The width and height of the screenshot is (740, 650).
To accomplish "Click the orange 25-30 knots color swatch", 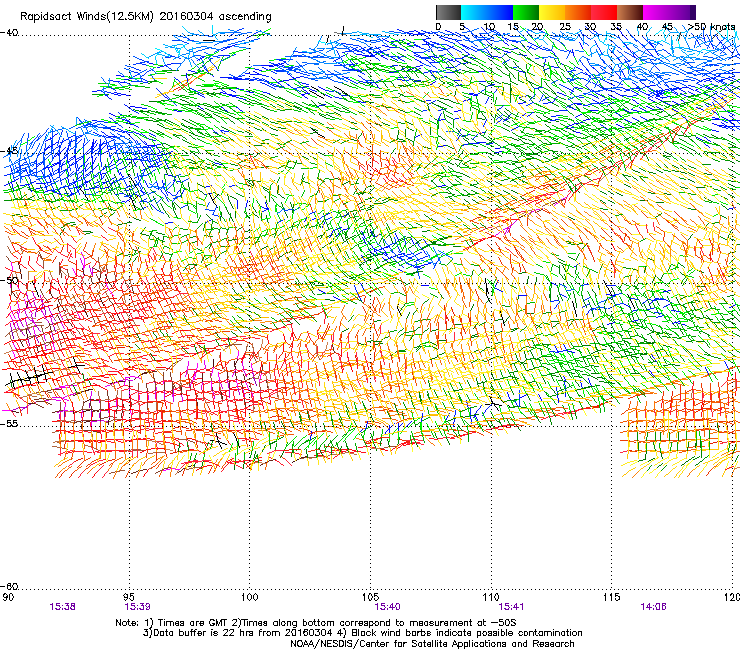I will point(578,12).
